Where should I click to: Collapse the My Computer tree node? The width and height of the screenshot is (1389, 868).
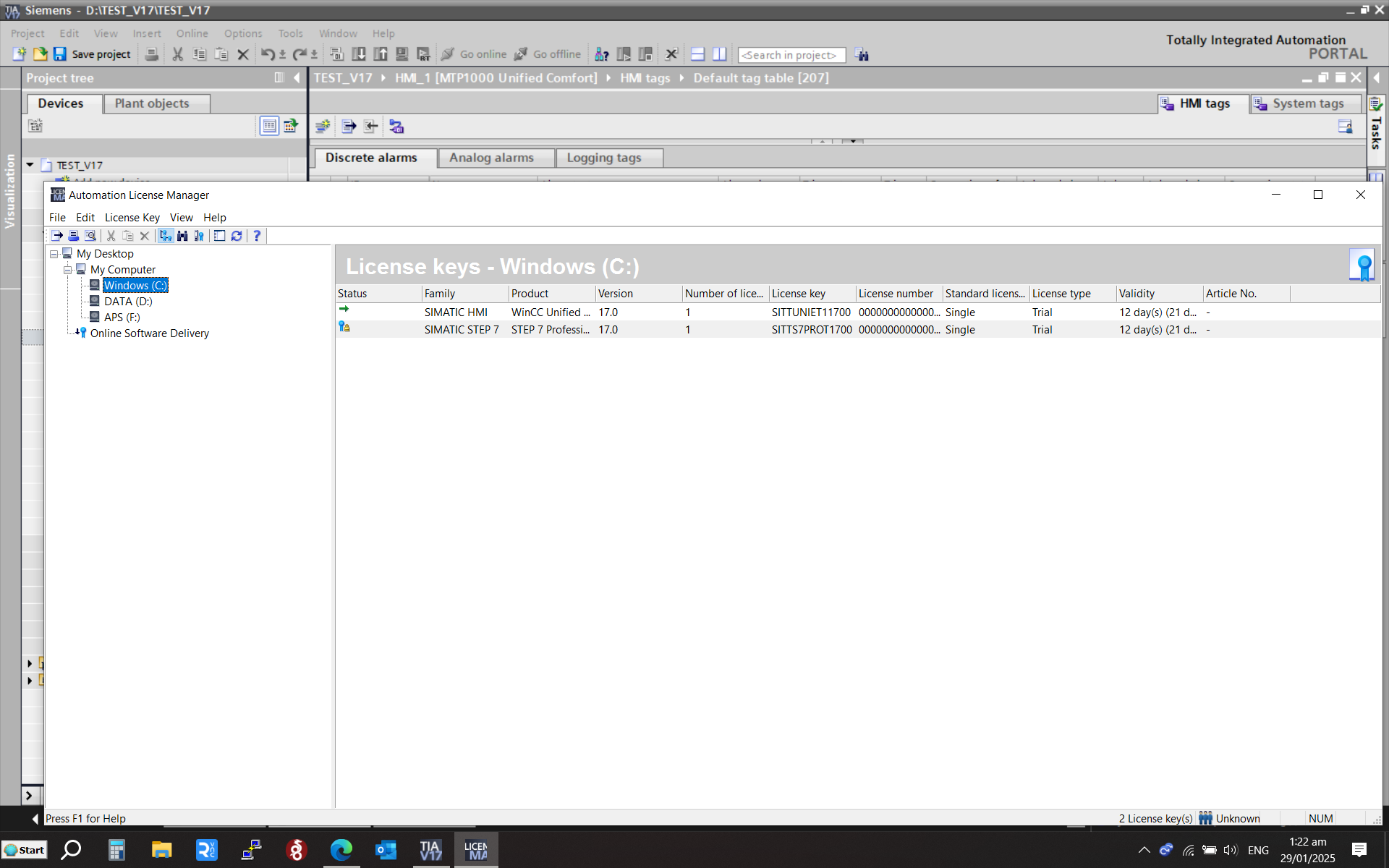67,270
